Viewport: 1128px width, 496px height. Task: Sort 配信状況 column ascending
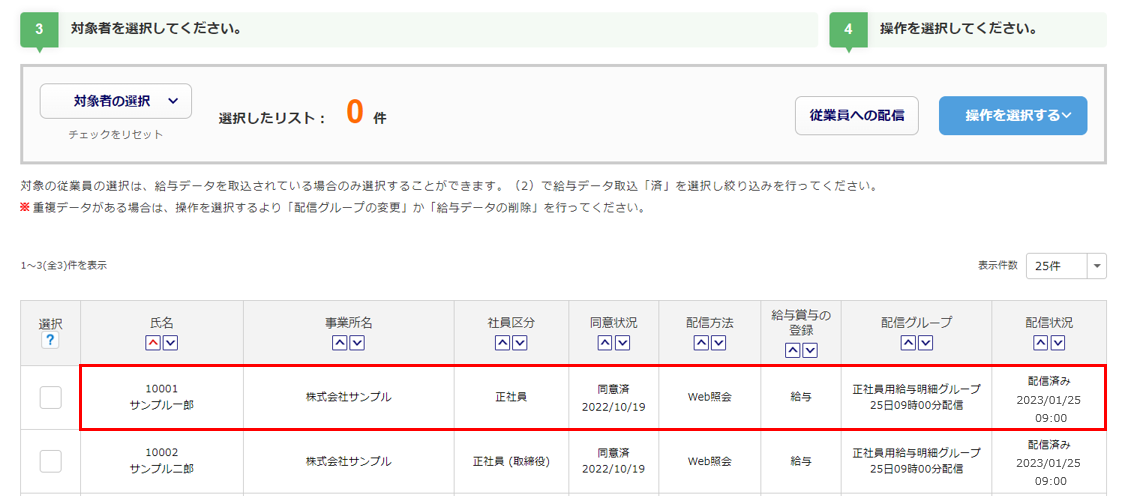[x=1040, y=343]
